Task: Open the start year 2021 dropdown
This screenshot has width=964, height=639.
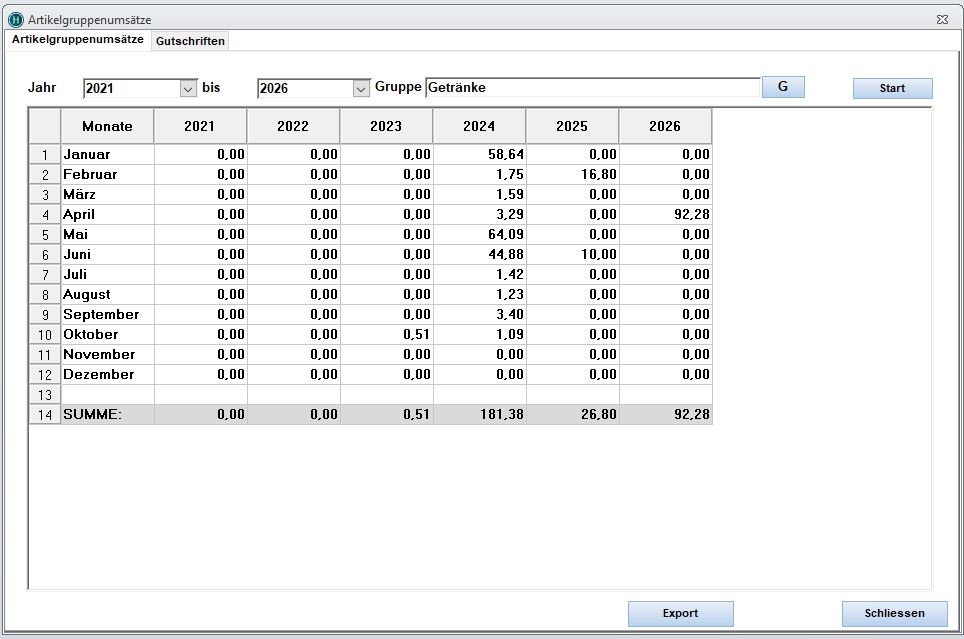Action: [x=188, y=88]
